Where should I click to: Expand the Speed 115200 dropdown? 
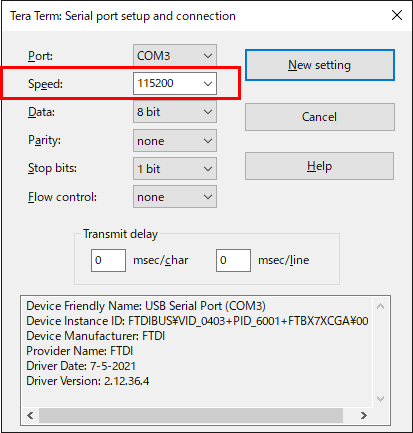point(175,83)
